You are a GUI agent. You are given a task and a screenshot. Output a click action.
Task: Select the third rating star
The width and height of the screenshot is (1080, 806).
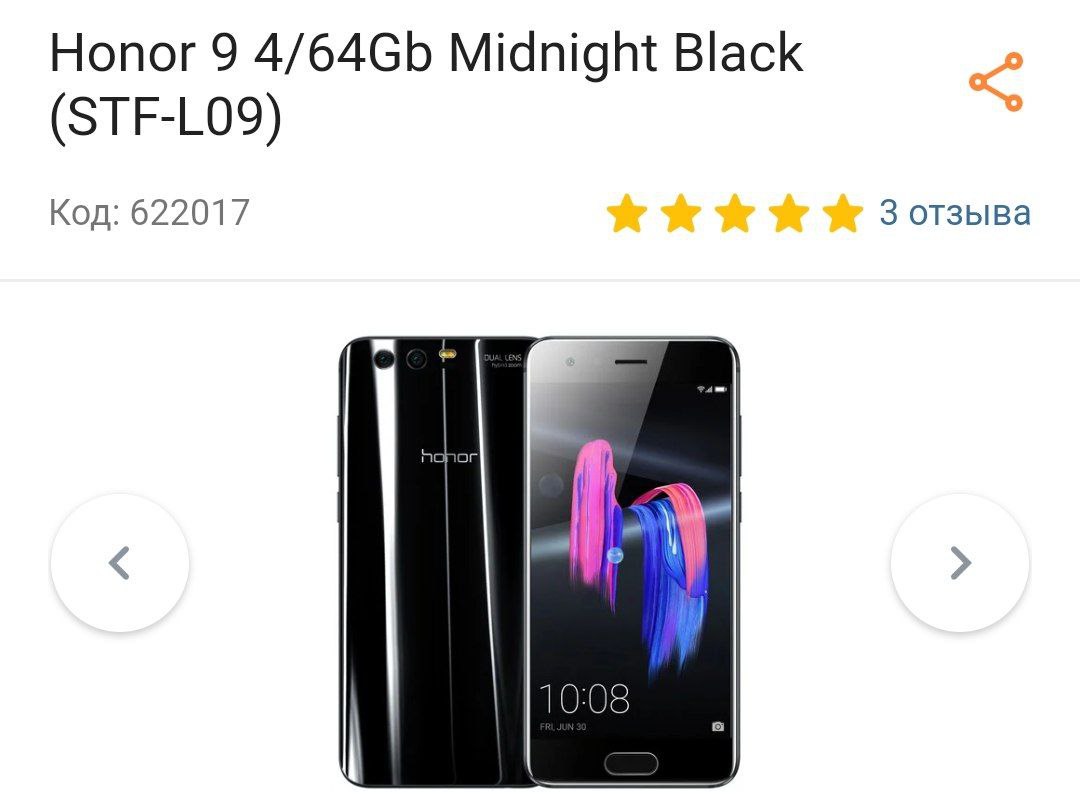[x=735, y=213]
